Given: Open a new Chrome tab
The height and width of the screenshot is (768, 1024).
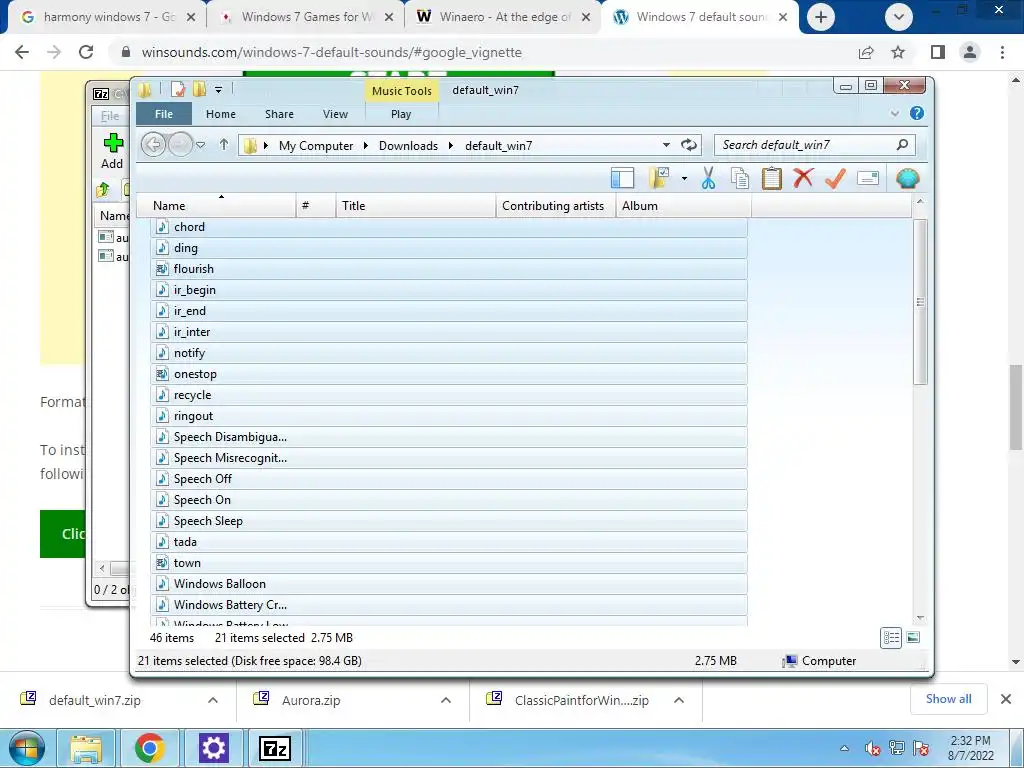Looking at the screenshot, I should [x=821, y=17].
